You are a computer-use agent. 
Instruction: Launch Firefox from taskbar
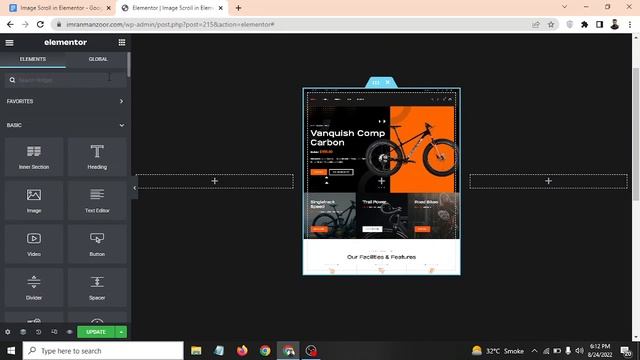(x=242, y=351)
